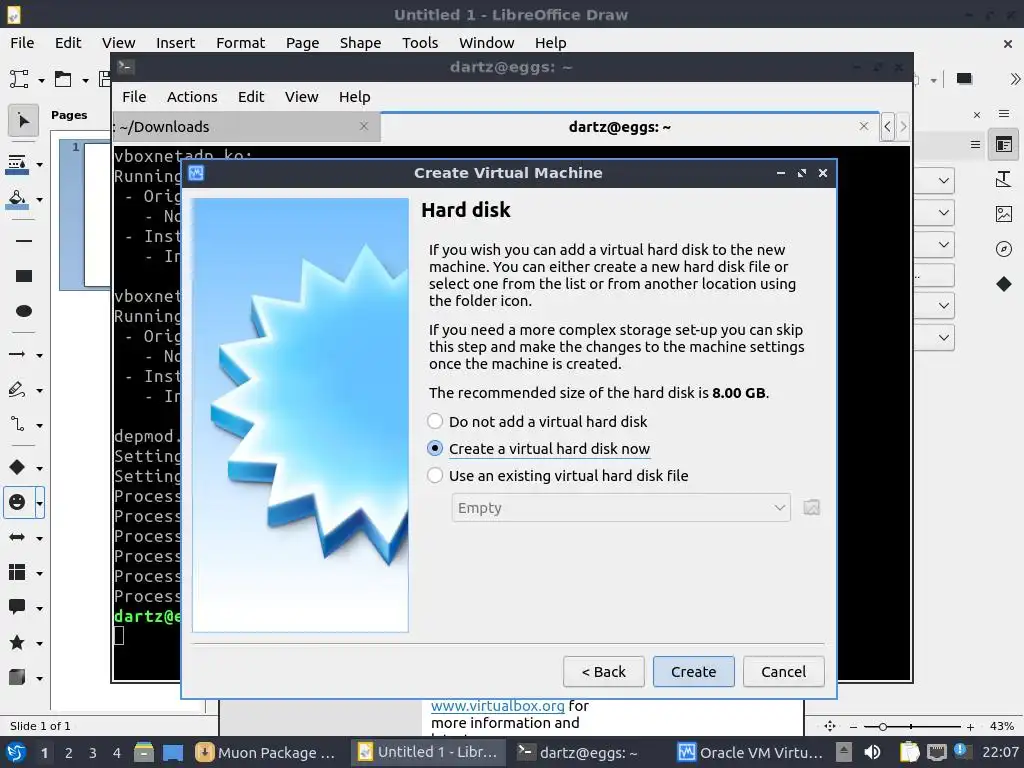Screen dimensions: 1024x768
Task: Open Navigator compass deck in sidebar
Action: click(1004, 249)
